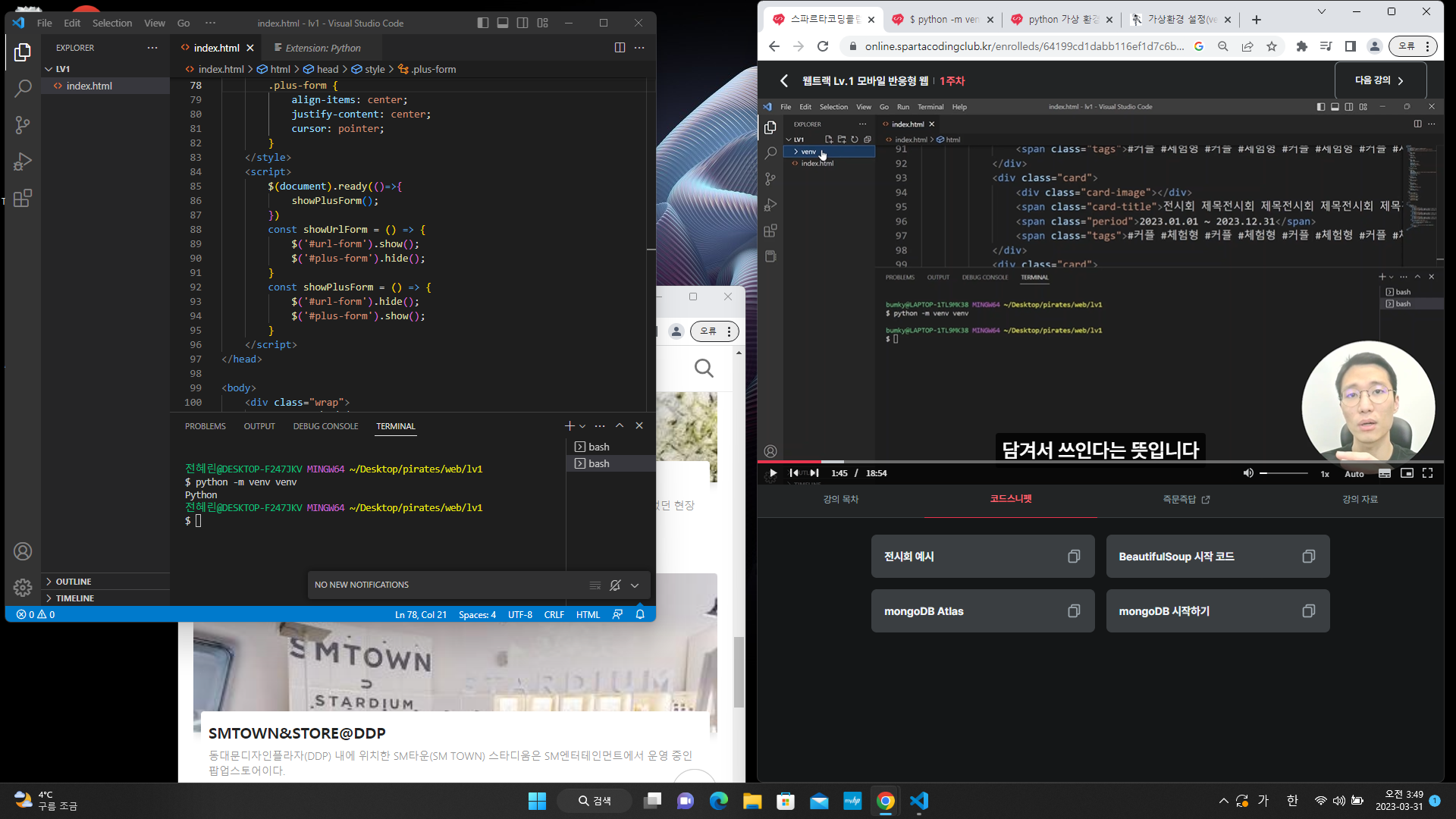Open the Explorer view in VS Code activity bar
This screenshot has height=819, width=1456.
pyautogui.click(x=23, y=52)
